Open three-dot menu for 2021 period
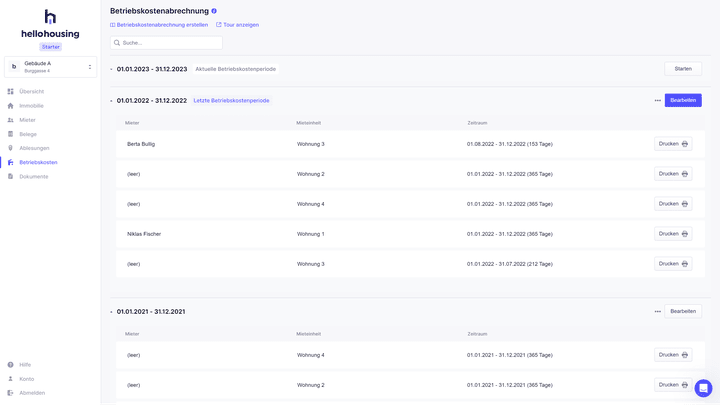The image size is (720, 405). tap(657, 311)
